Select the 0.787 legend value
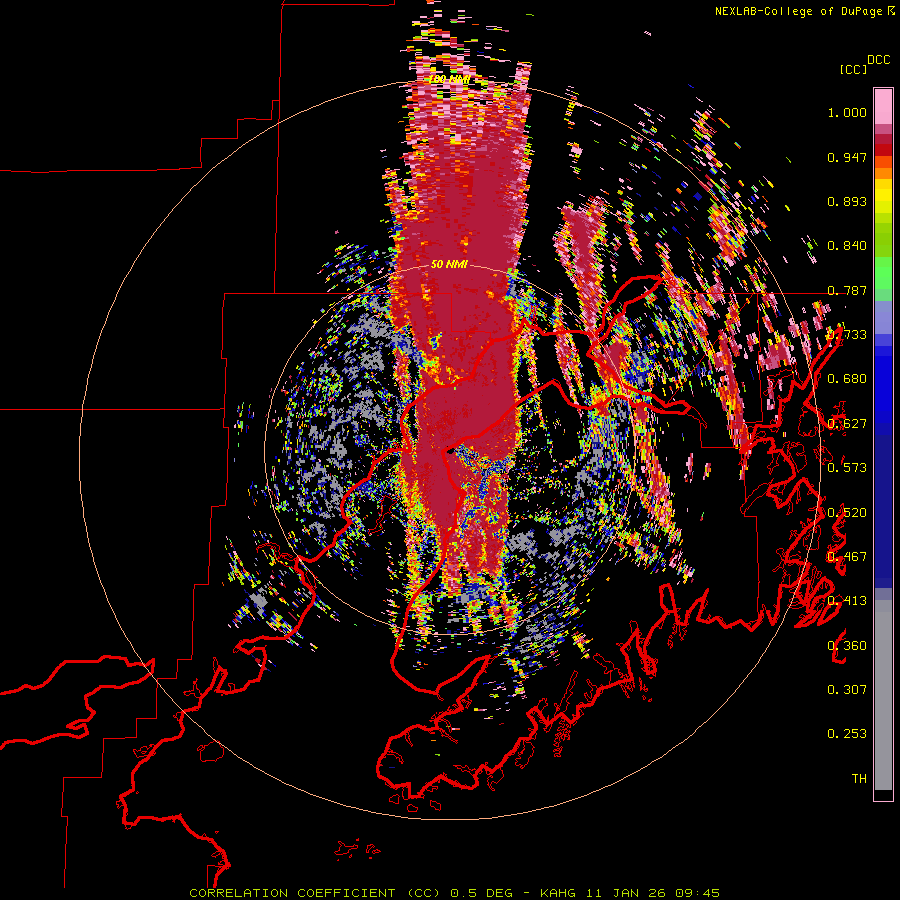The width and height of the screenshot is (900, 900). click(x=847, y=290)
